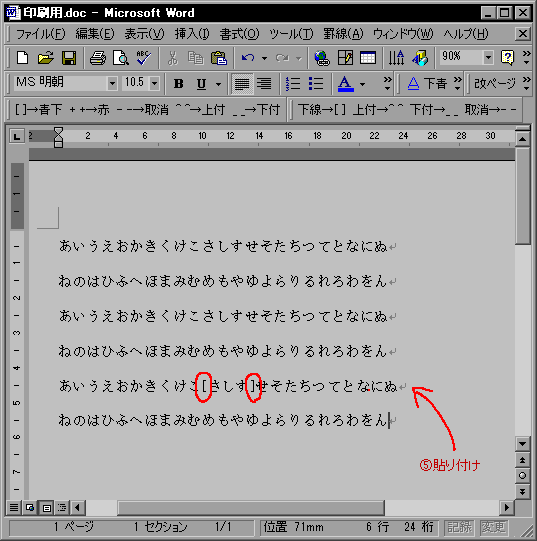Open font color dropdown arrow
This screenshot has height=541, width=537.
pos(362,83)
